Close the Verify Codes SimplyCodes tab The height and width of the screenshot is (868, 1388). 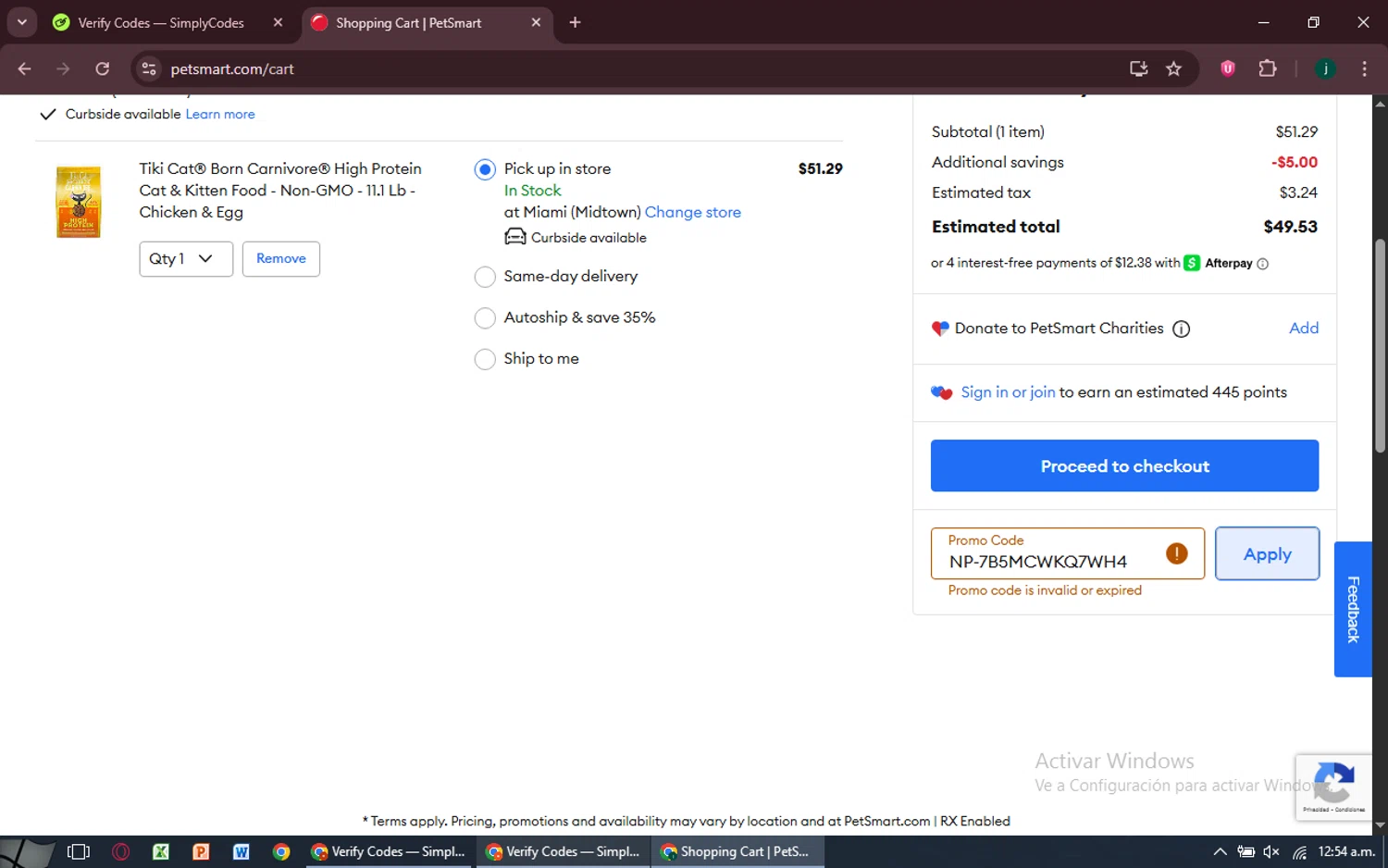(278, 22)
